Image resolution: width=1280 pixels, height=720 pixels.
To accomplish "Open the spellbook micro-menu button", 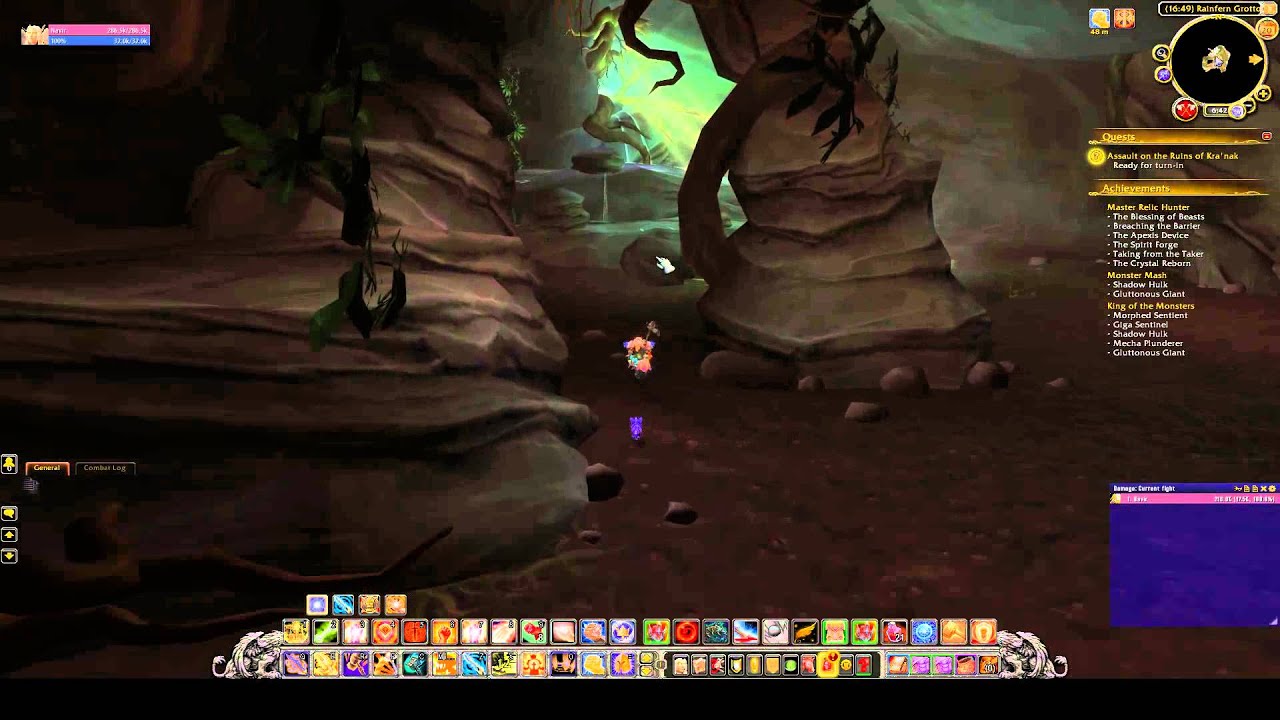I will click(x=698, y=664).
